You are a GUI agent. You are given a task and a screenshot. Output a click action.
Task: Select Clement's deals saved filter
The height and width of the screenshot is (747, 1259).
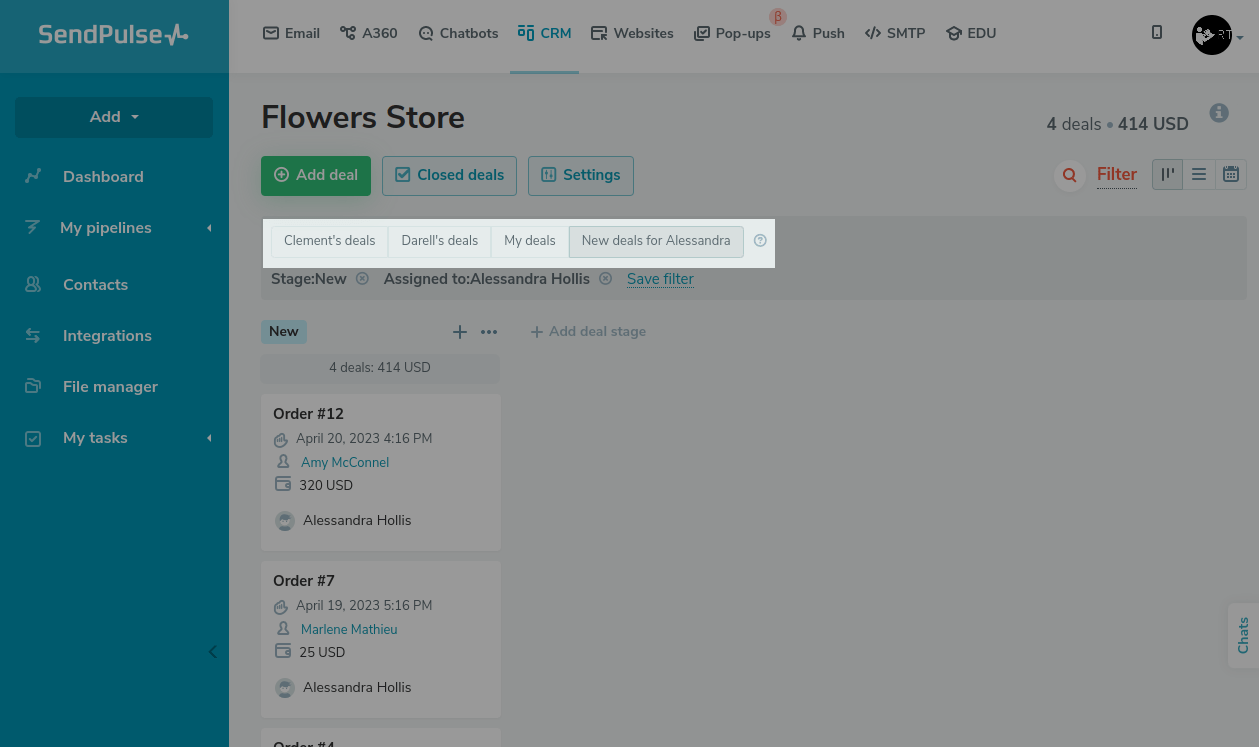(329, 241)
